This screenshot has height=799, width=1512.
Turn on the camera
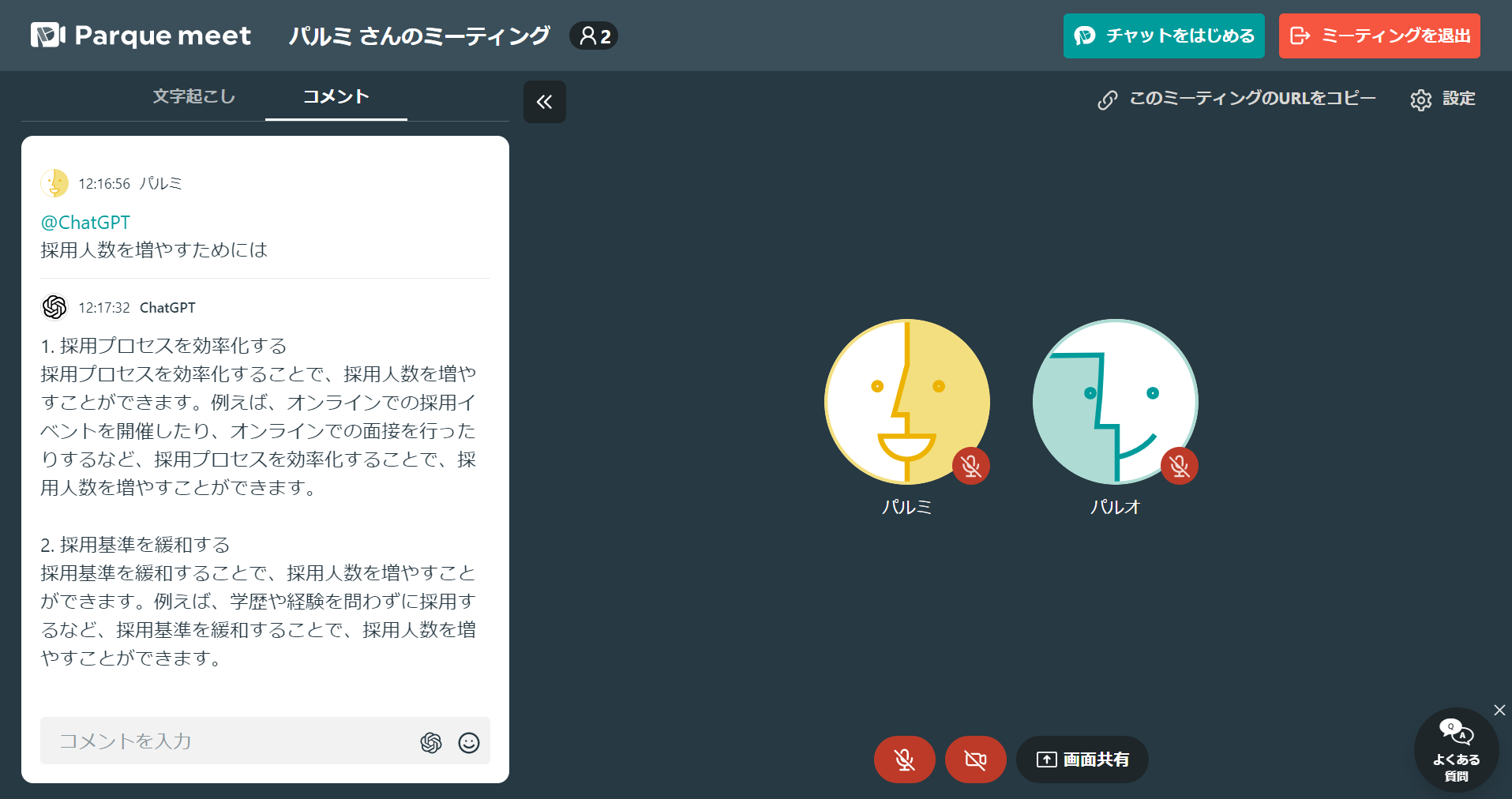click(975, 760)
